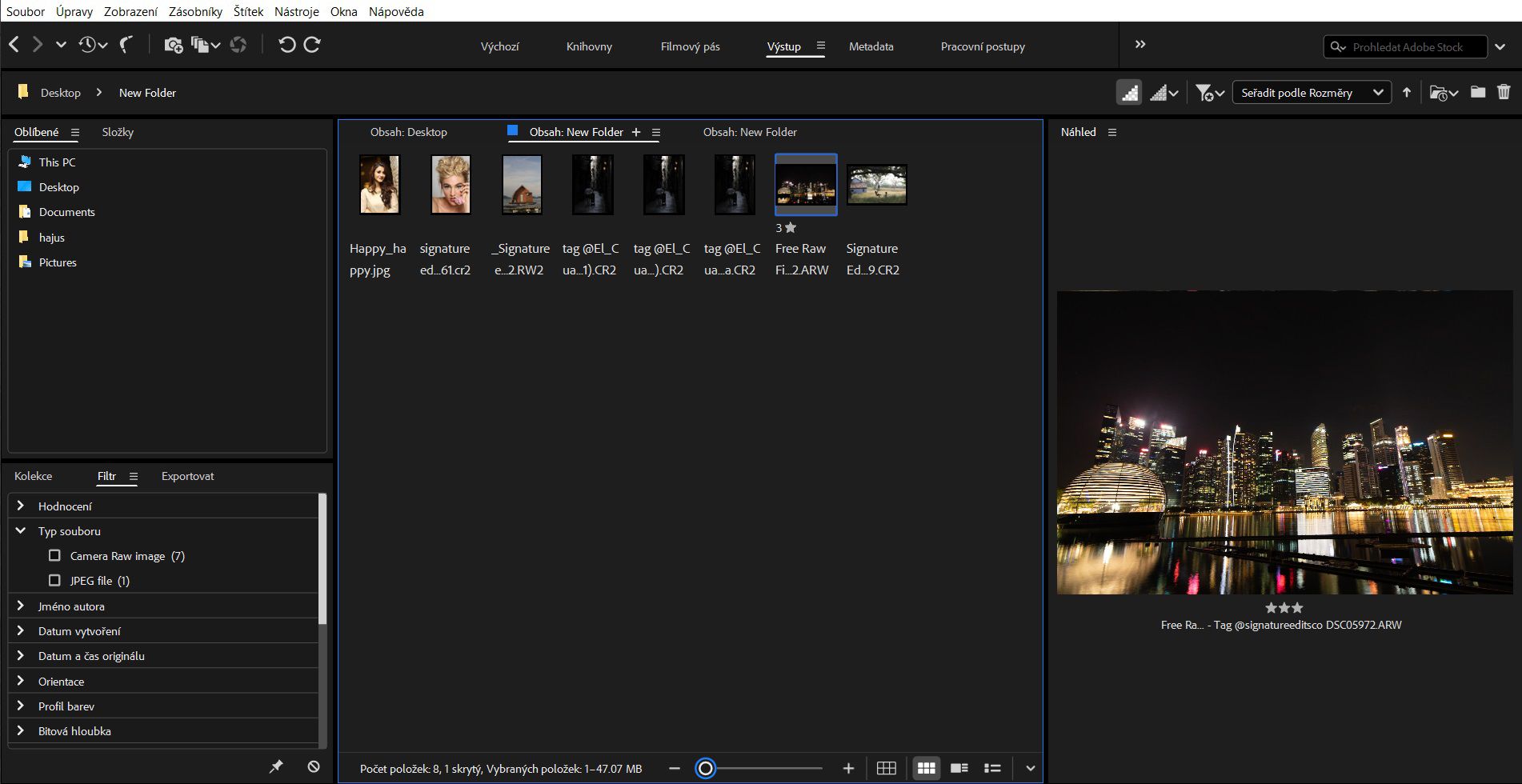1522x784 pixels.
Task: Open the Kolekce tab
Action: tap(33, 476)
